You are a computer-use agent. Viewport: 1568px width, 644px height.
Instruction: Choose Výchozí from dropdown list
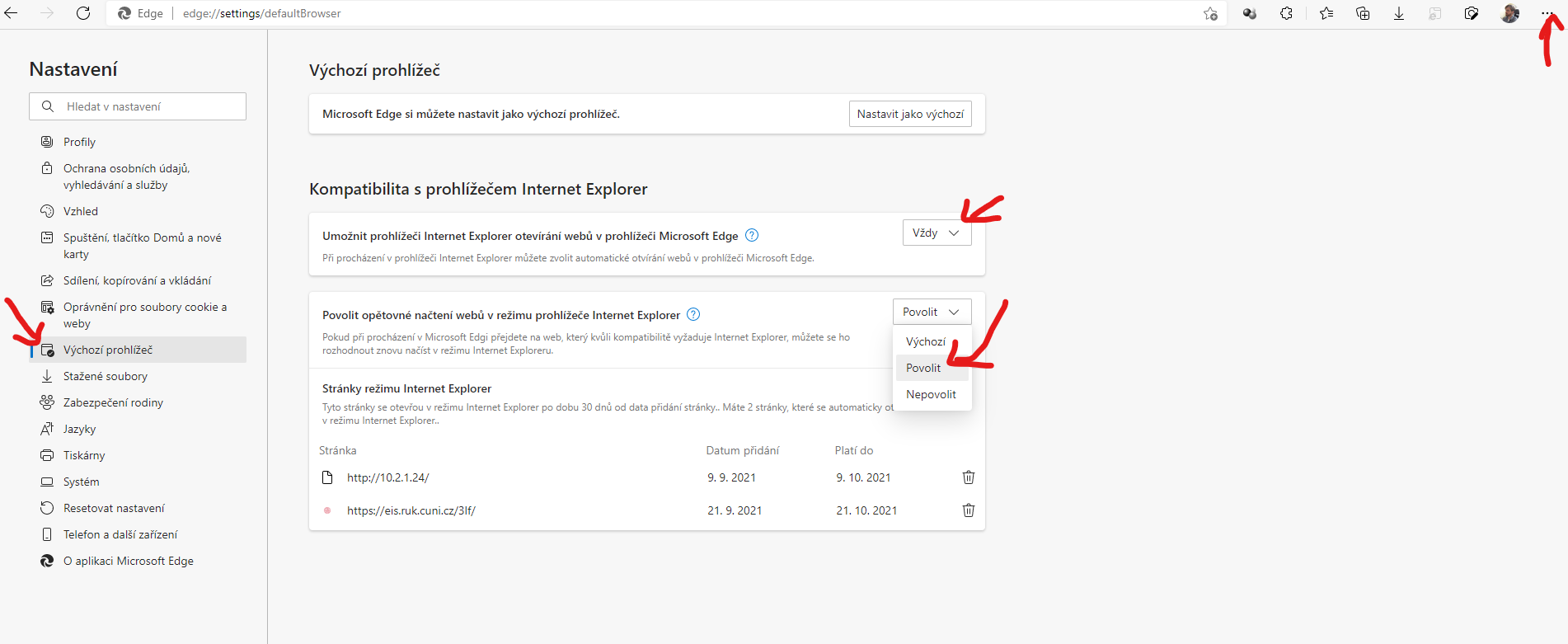click(932, 341)
